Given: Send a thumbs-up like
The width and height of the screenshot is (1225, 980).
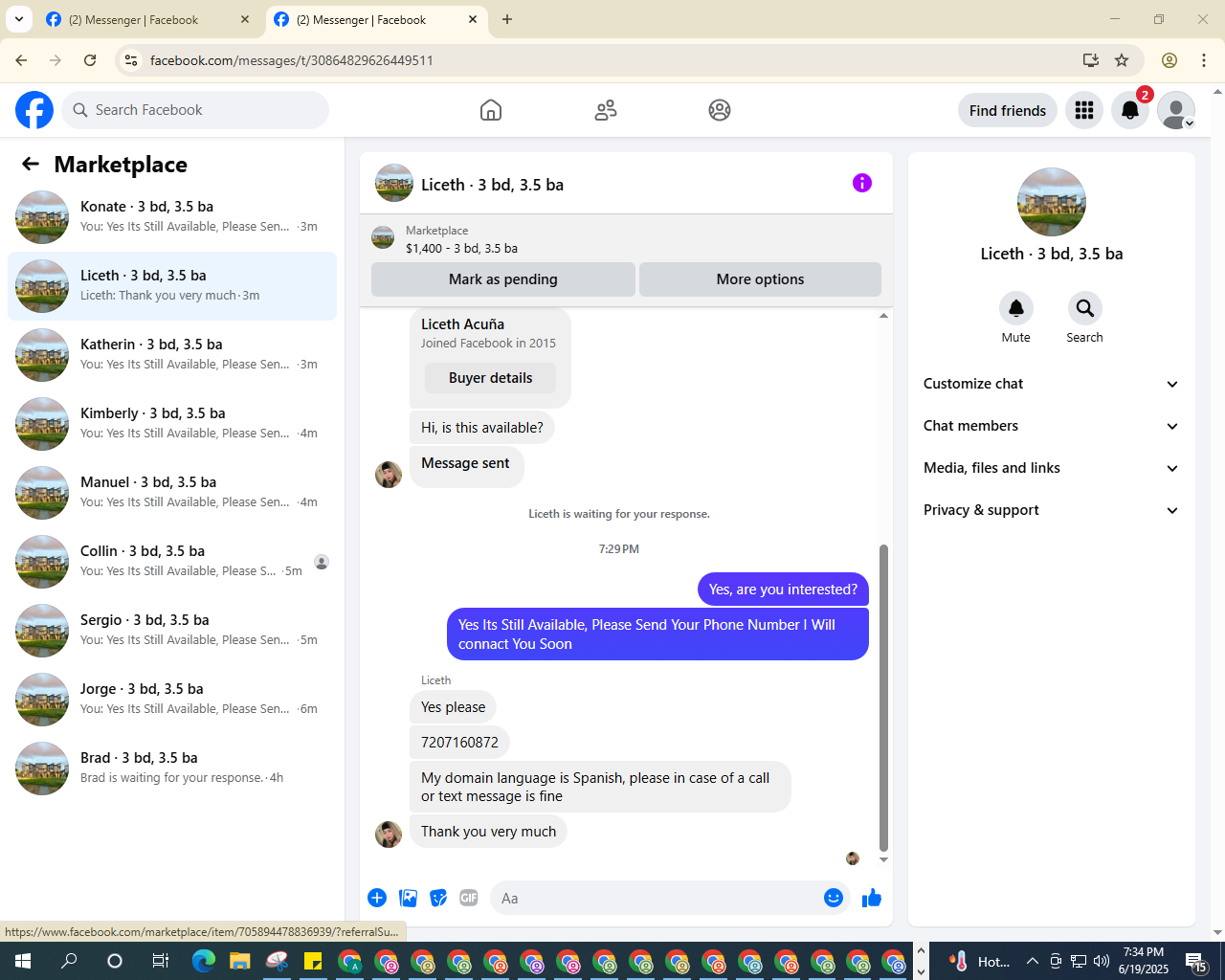Looking at the screenshot, I should (x=872, y=898).
